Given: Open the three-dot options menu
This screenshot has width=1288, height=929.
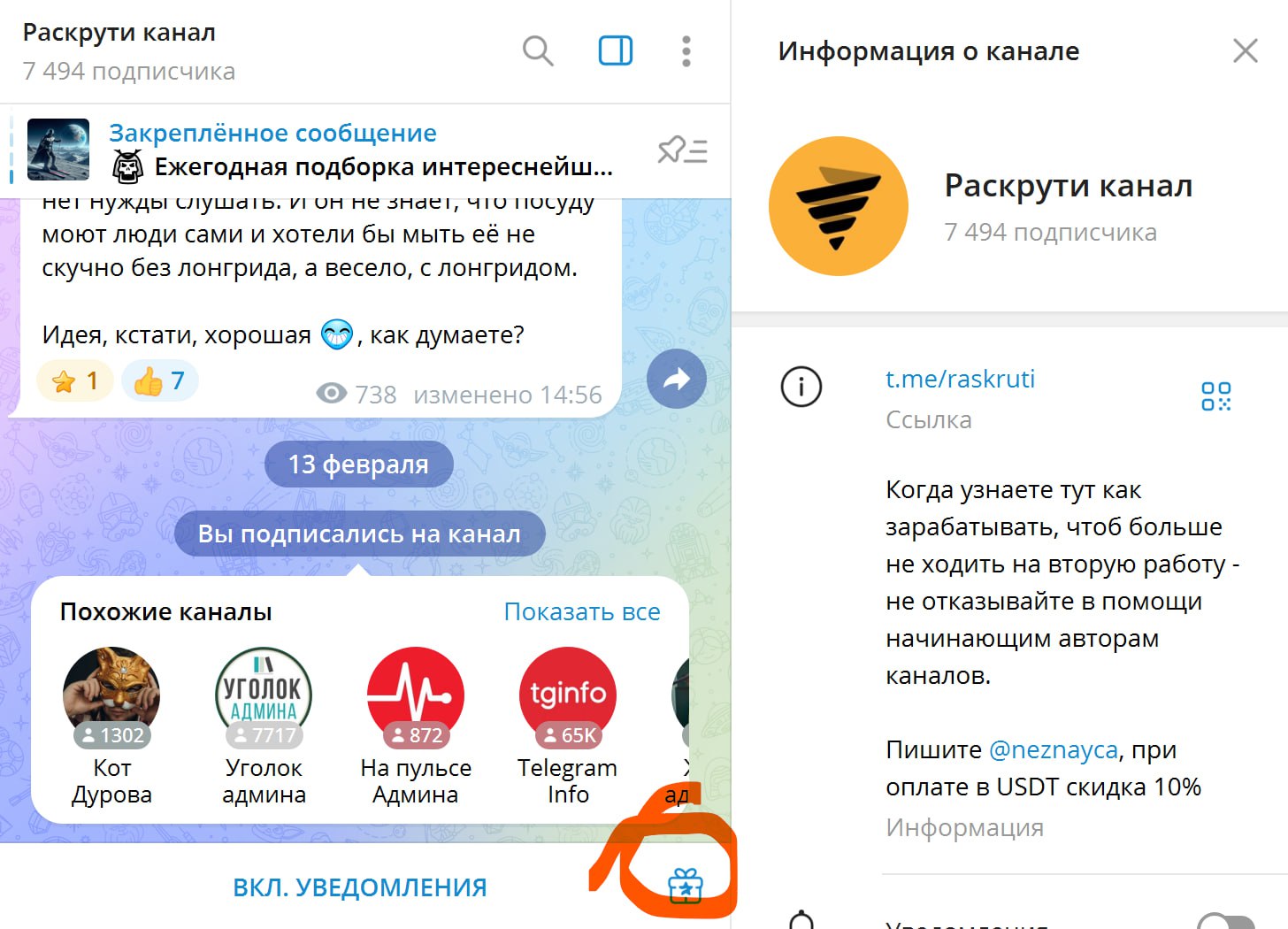Looking at the screenshot, I should [686, 51].
